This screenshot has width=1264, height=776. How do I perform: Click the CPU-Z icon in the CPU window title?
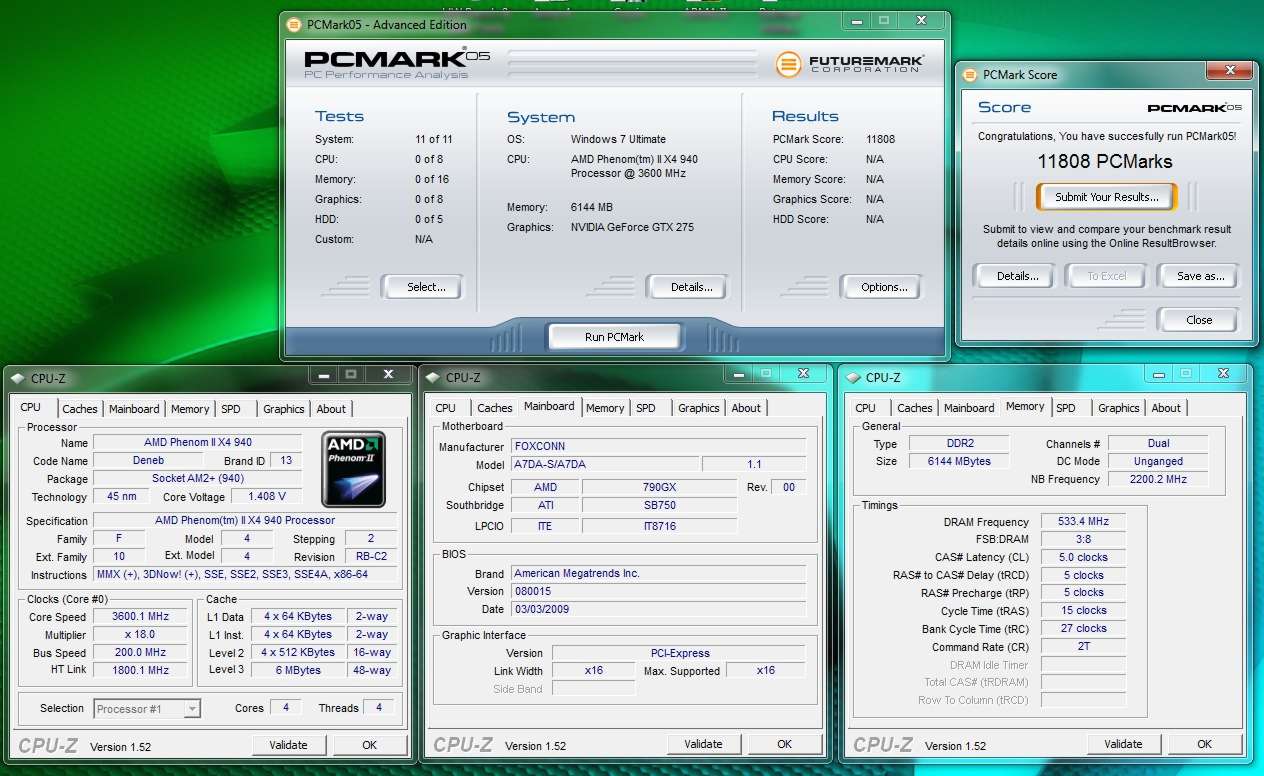click(17, 378)
